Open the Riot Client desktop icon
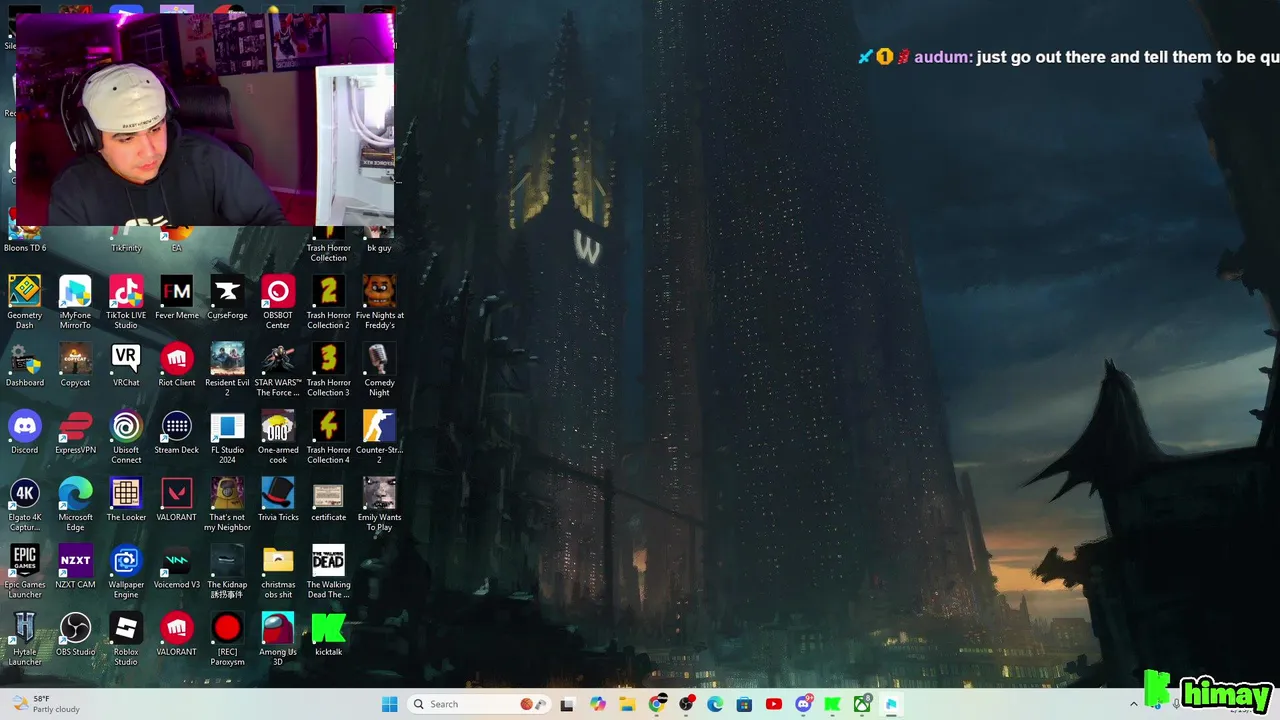 click(177, 365)
